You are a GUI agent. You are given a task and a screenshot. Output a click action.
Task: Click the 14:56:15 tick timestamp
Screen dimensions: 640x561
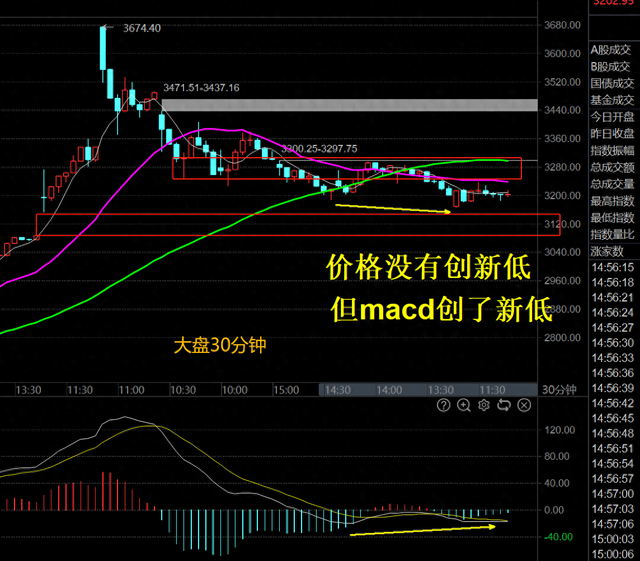click(x=613, y=267)
